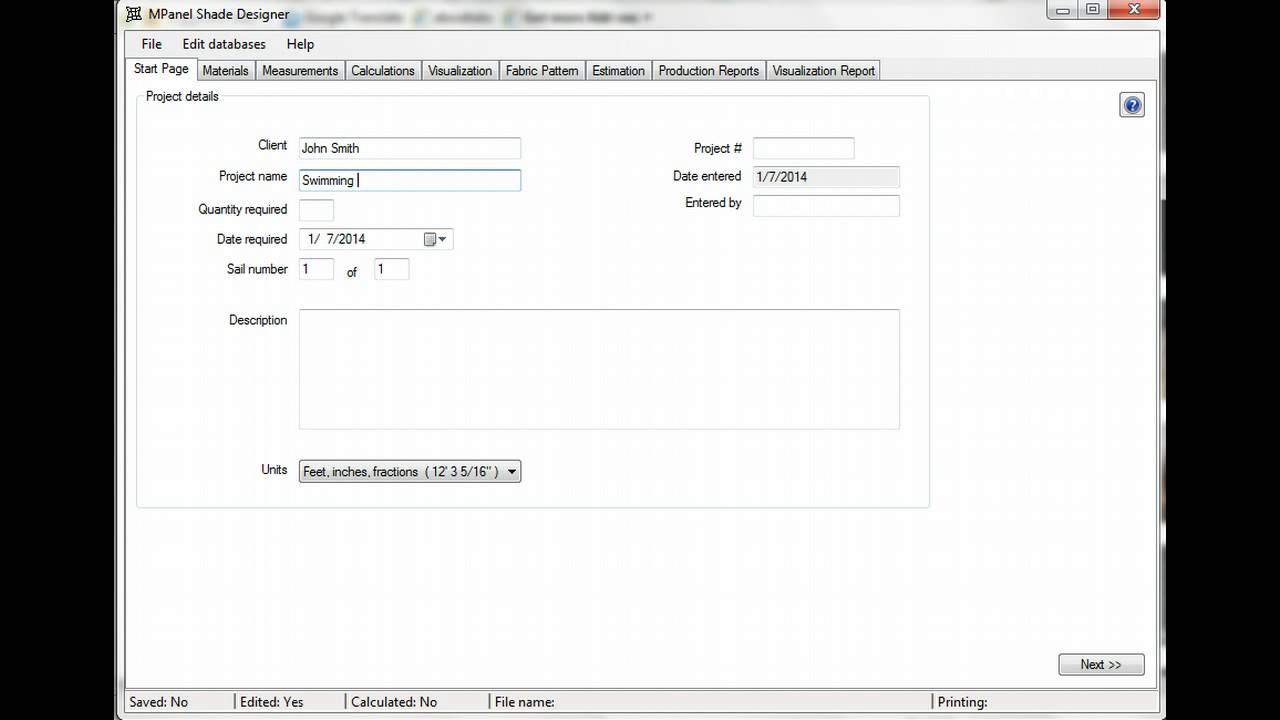Image resolution: width=1280 pixels, height=720 pixels.
Task: Maximize the MPanel Shade Designer window
Action: pyautogui.click(x=1093, y=10)
